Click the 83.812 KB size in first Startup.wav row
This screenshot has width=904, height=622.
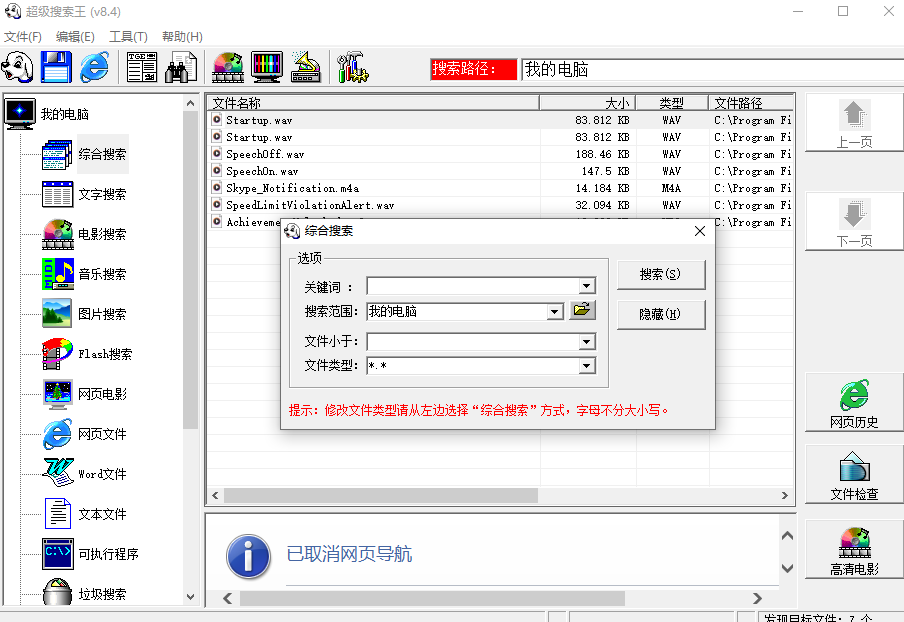click(602, 120)
